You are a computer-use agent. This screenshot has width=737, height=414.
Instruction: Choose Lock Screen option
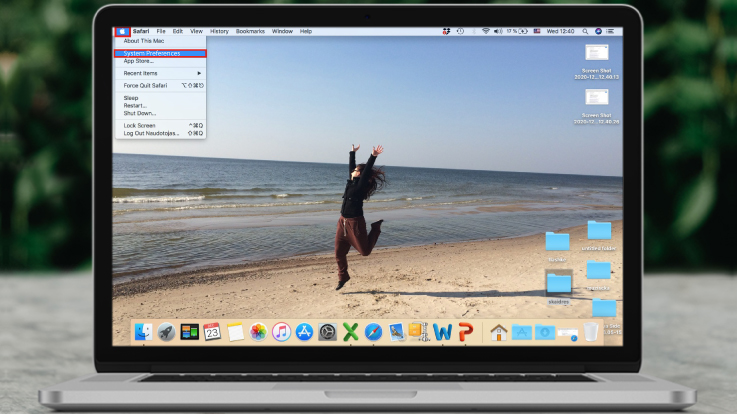(141, 125)
